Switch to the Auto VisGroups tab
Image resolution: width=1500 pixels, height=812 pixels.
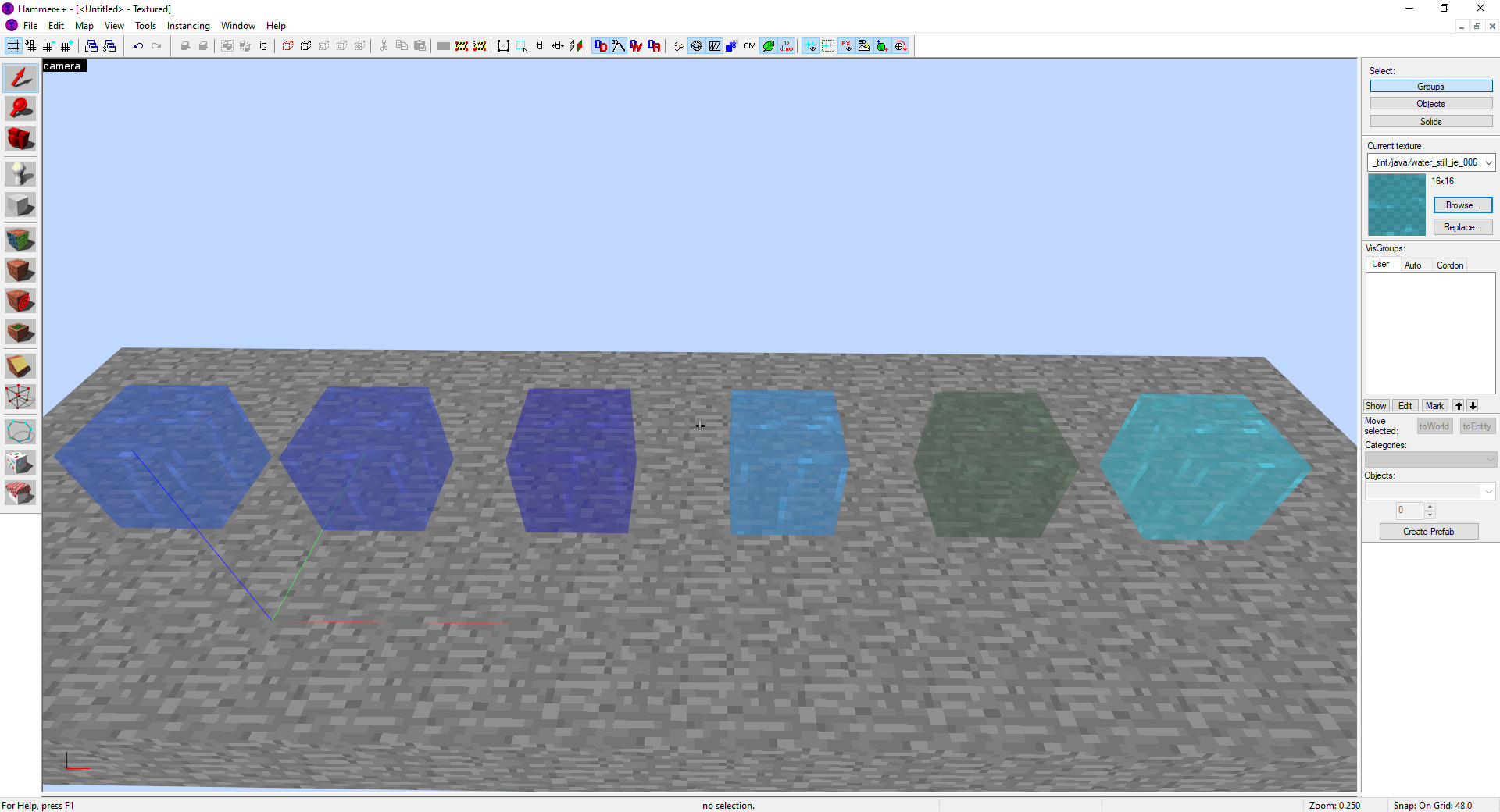[x=1414, y=265]
